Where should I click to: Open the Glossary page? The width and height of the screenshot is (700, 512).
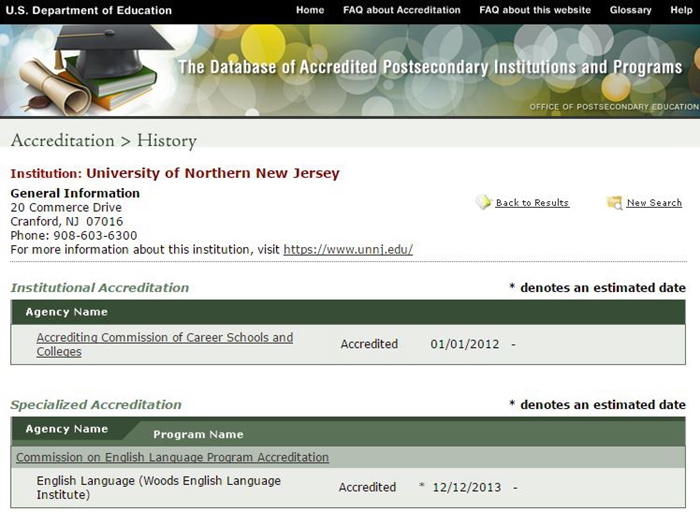(x=630, y=10)
